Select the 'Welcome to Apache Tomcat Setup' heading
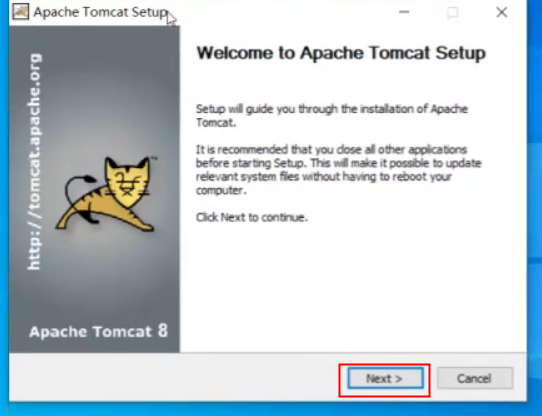Viewport: 542px width, 416px height. [341, 53]
